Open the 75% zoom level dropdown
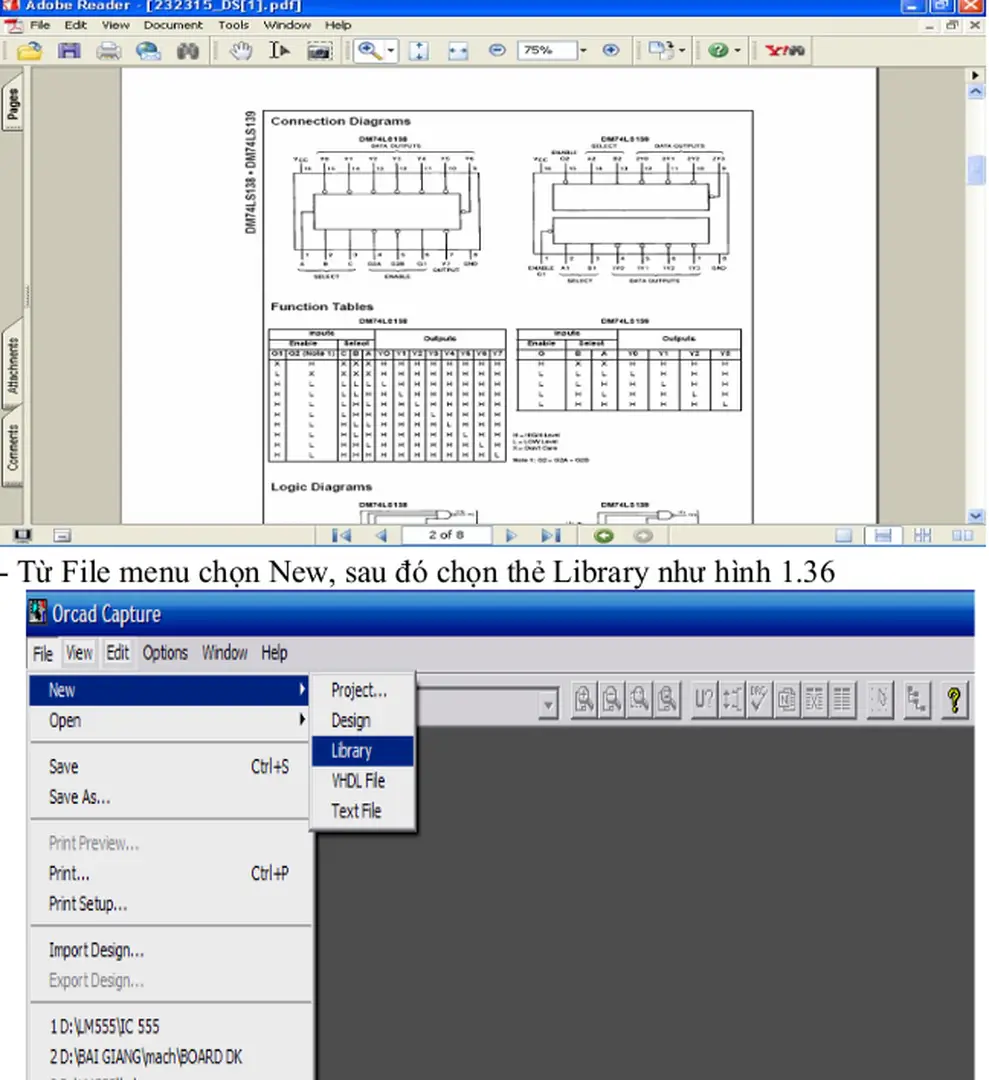This screenshot has width=989, height=1080. [583, 51]
